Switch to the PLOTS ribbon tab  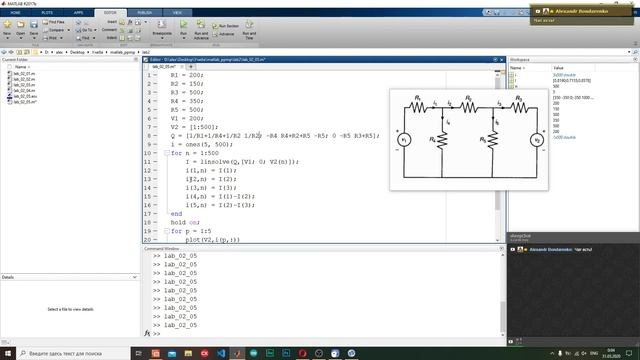tap(47, 13)
